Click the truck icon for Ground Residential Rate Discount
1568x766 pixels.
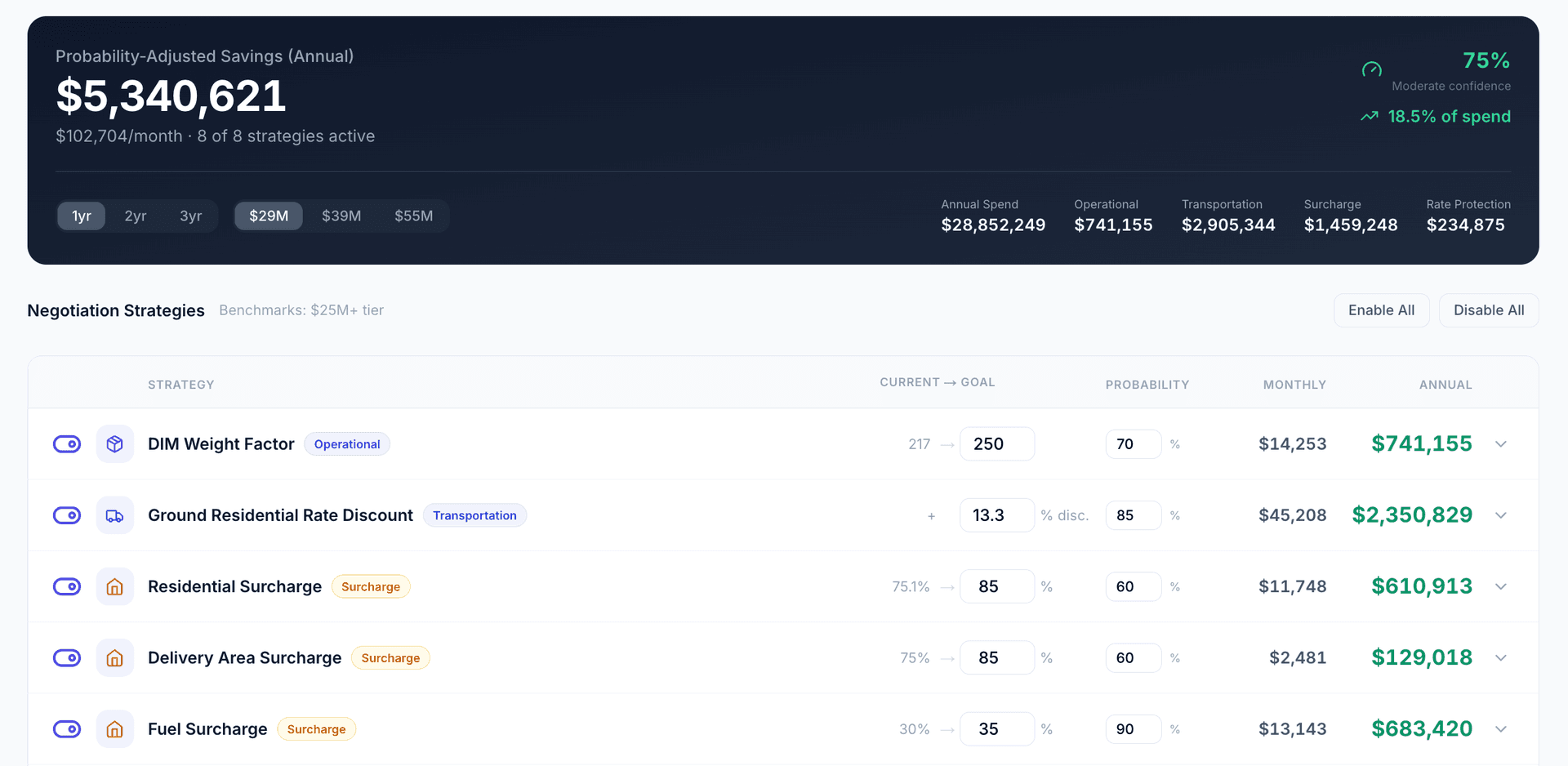(114, 515)
